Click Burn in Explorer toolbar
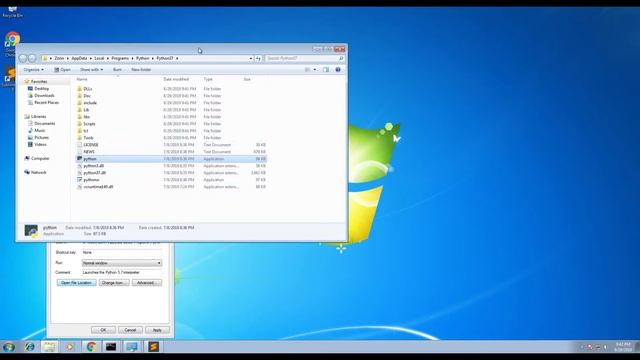The width and height of the screenshot is (640, 360). [117, 70]
